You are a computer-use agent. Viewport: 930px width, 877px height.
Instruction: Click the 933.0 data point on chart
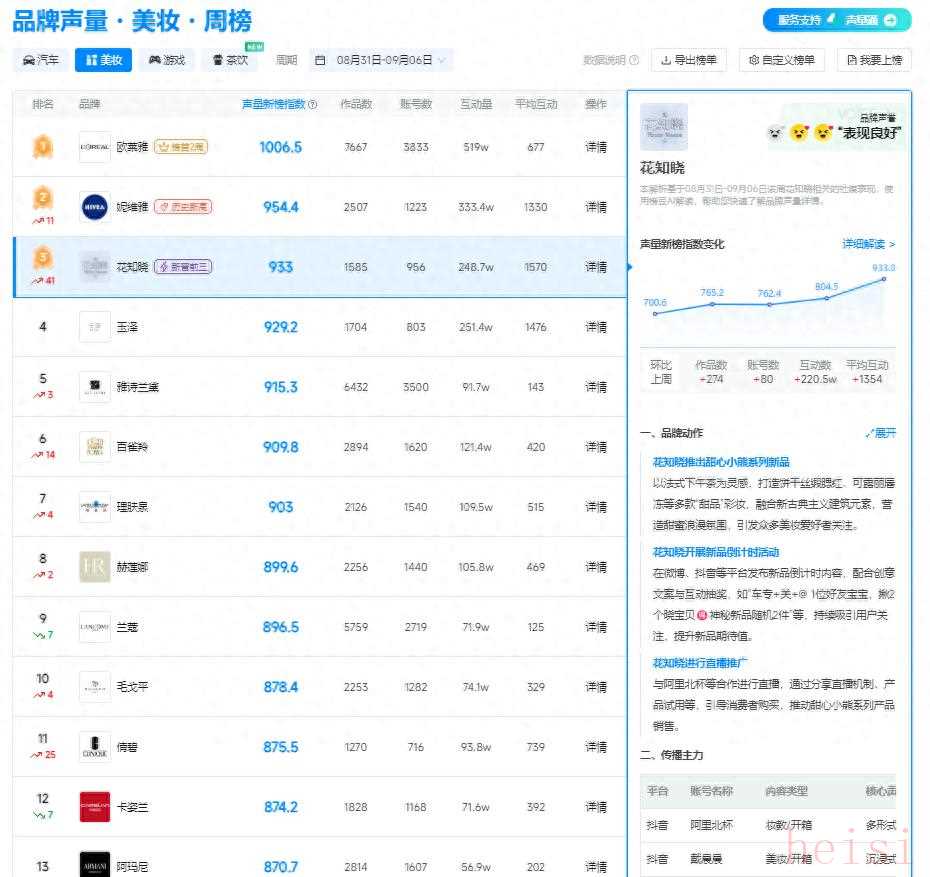[x=884, y=279]
